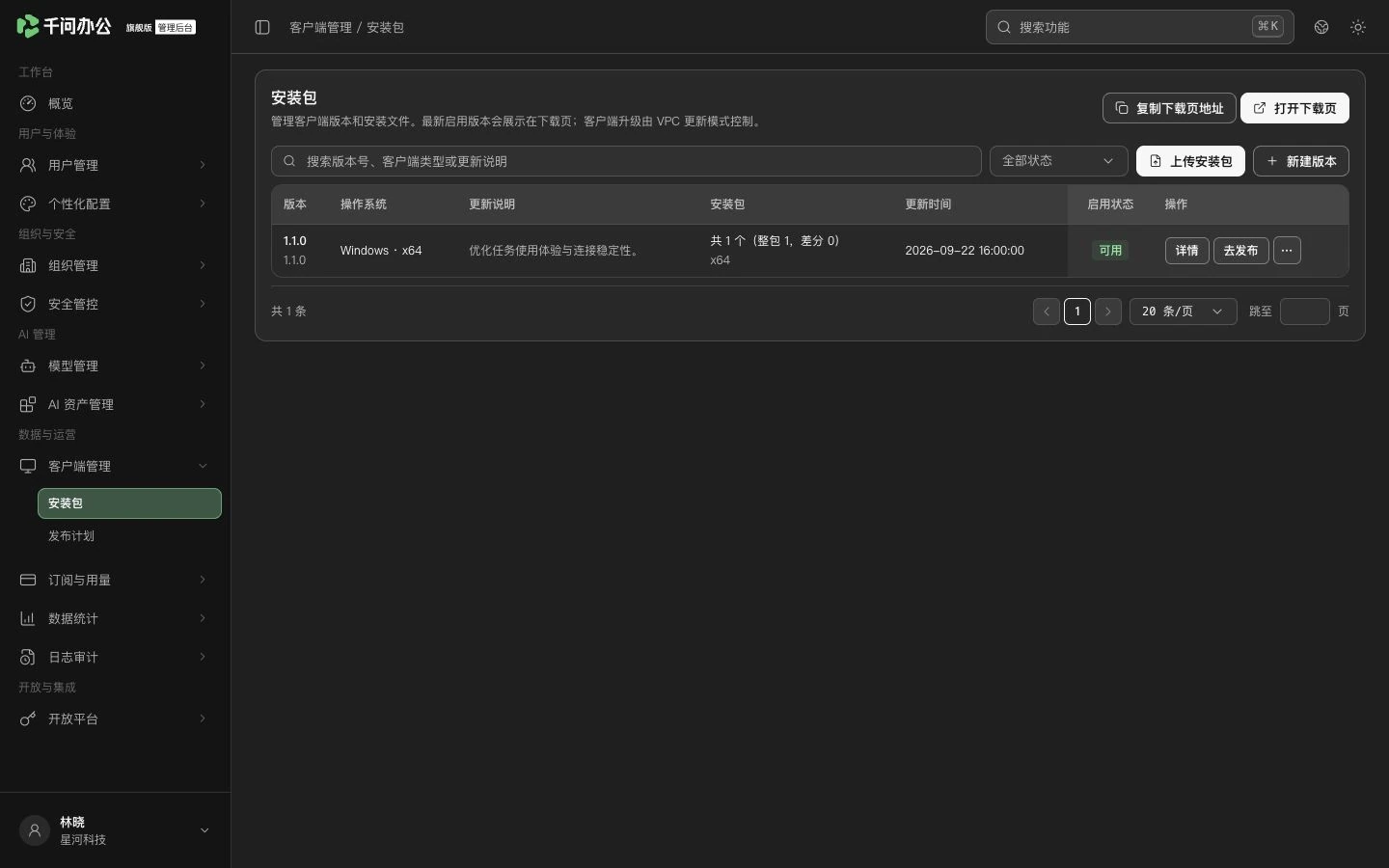Image resolution: width=1389 pixels, height=868 pixels.
Task: Switch theme with the sun icon
Action: click(x=1358, y=27)
